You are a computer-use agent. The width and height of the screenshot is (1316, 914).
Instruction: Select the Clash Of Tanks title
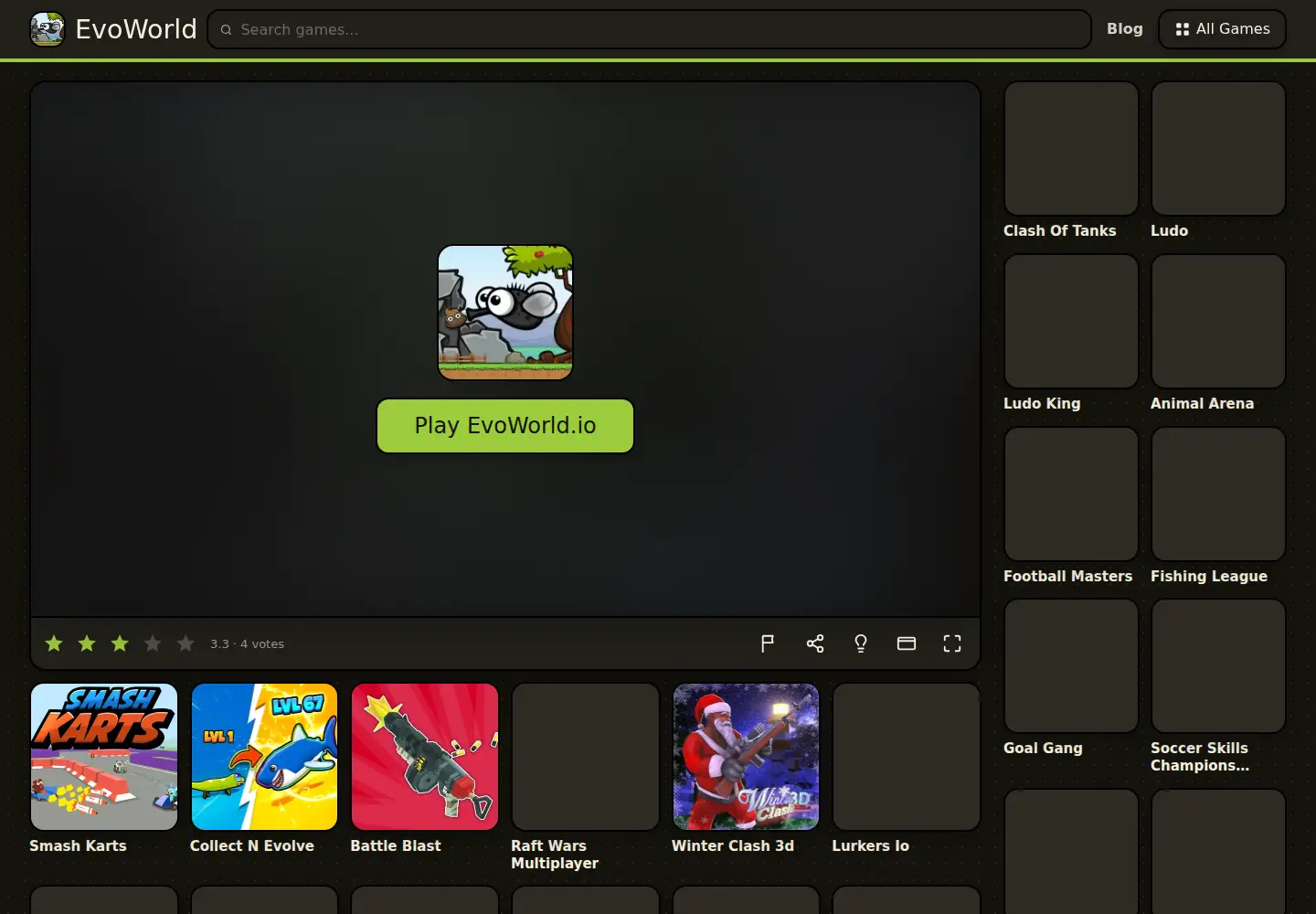pyautogui.click(x=1060, y=231)
